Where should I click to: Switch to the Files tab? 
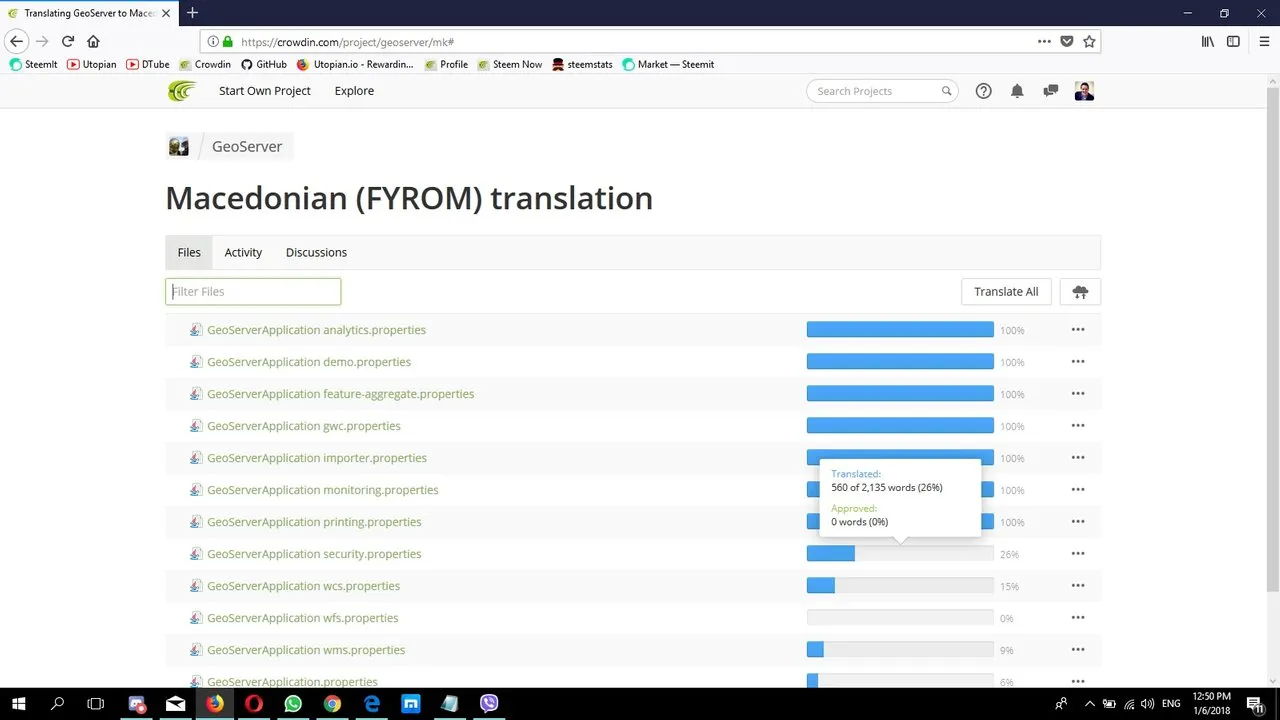tap(189, 253)
